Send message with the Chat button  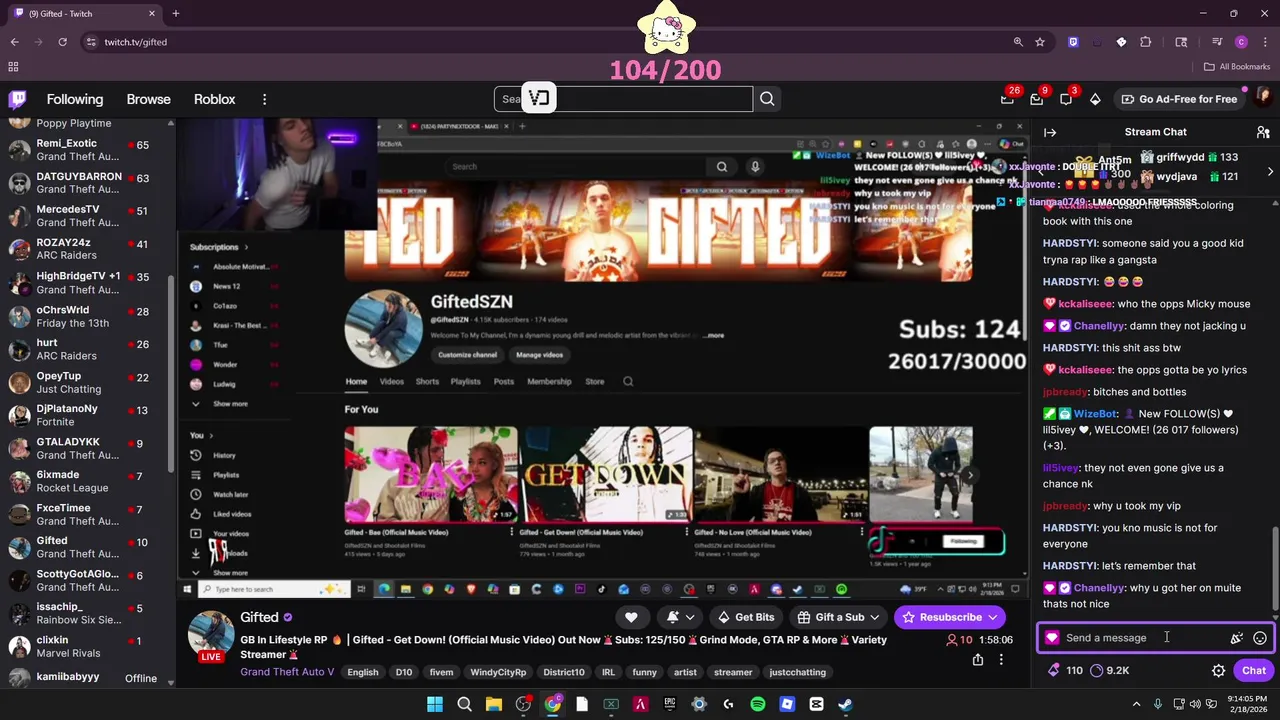(1254, 671)
